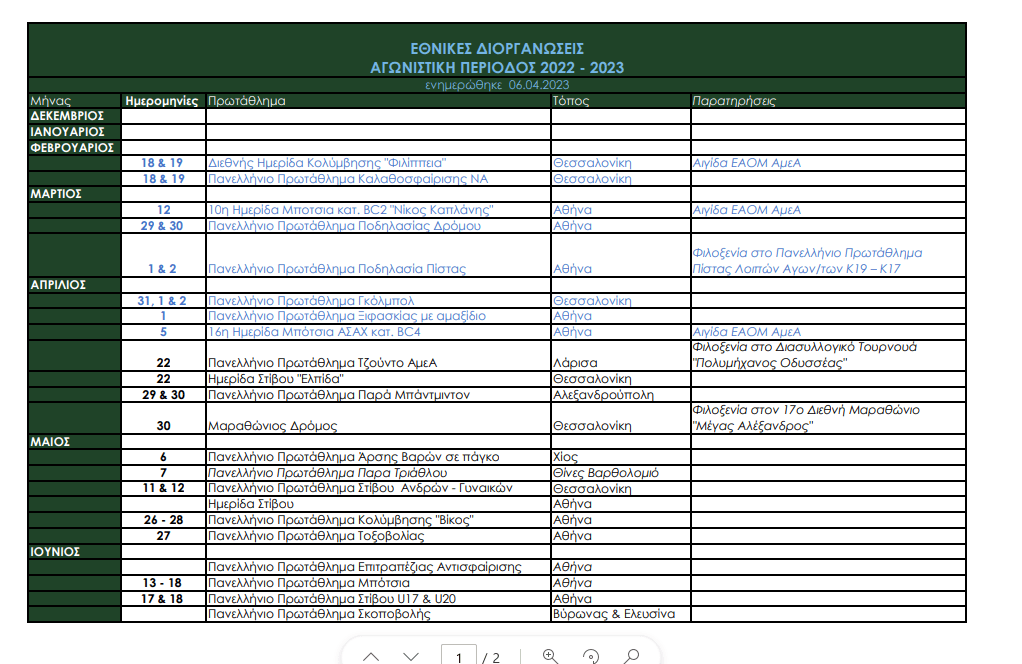Go to the previous page with up arrow
The width and height of the screenshot is (1022, 664).
click(x=371, y=656)
